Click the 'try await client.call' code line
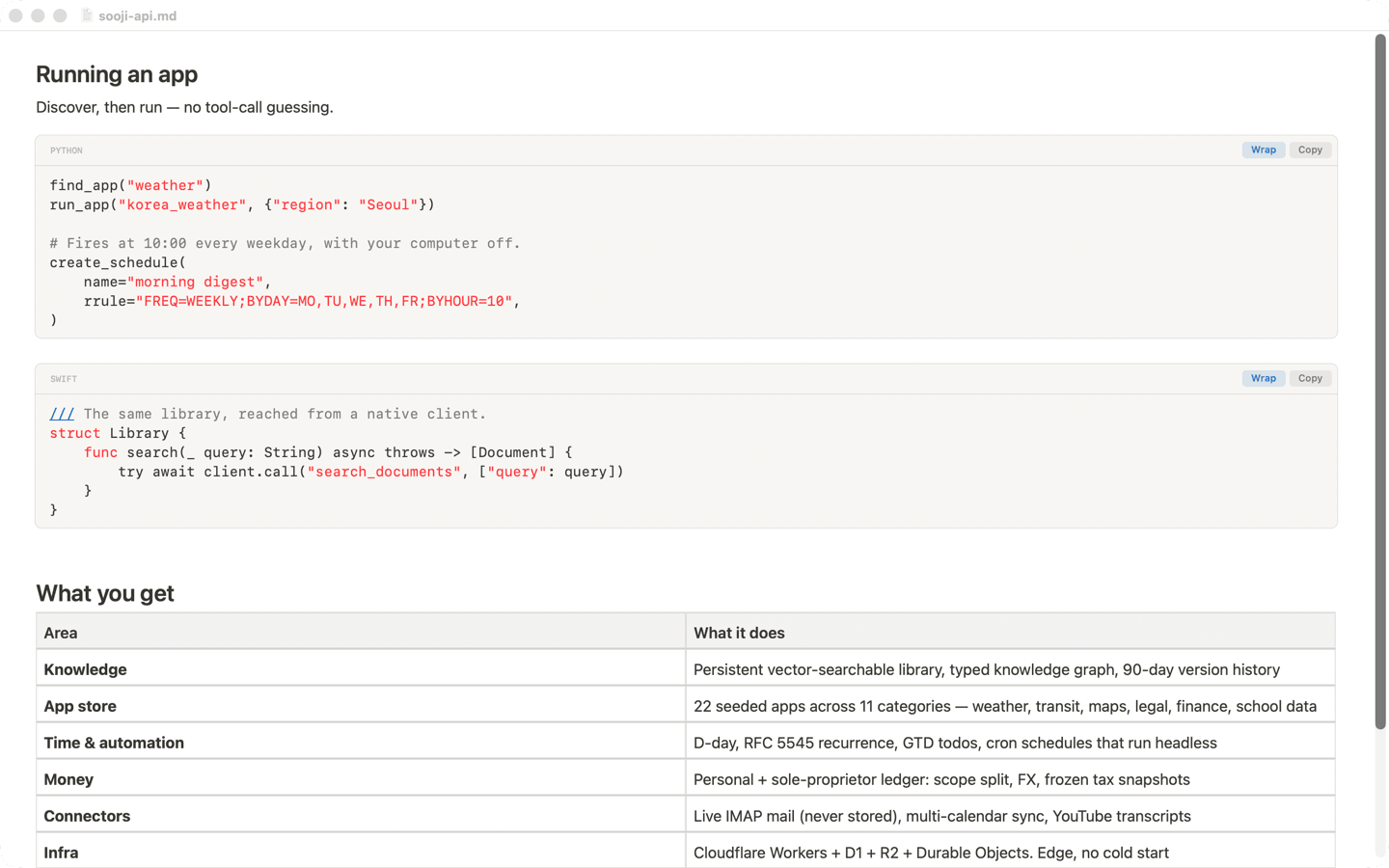Image resolution: width=1389 pixels, height=868 pixels. click(x=370, y=472)
